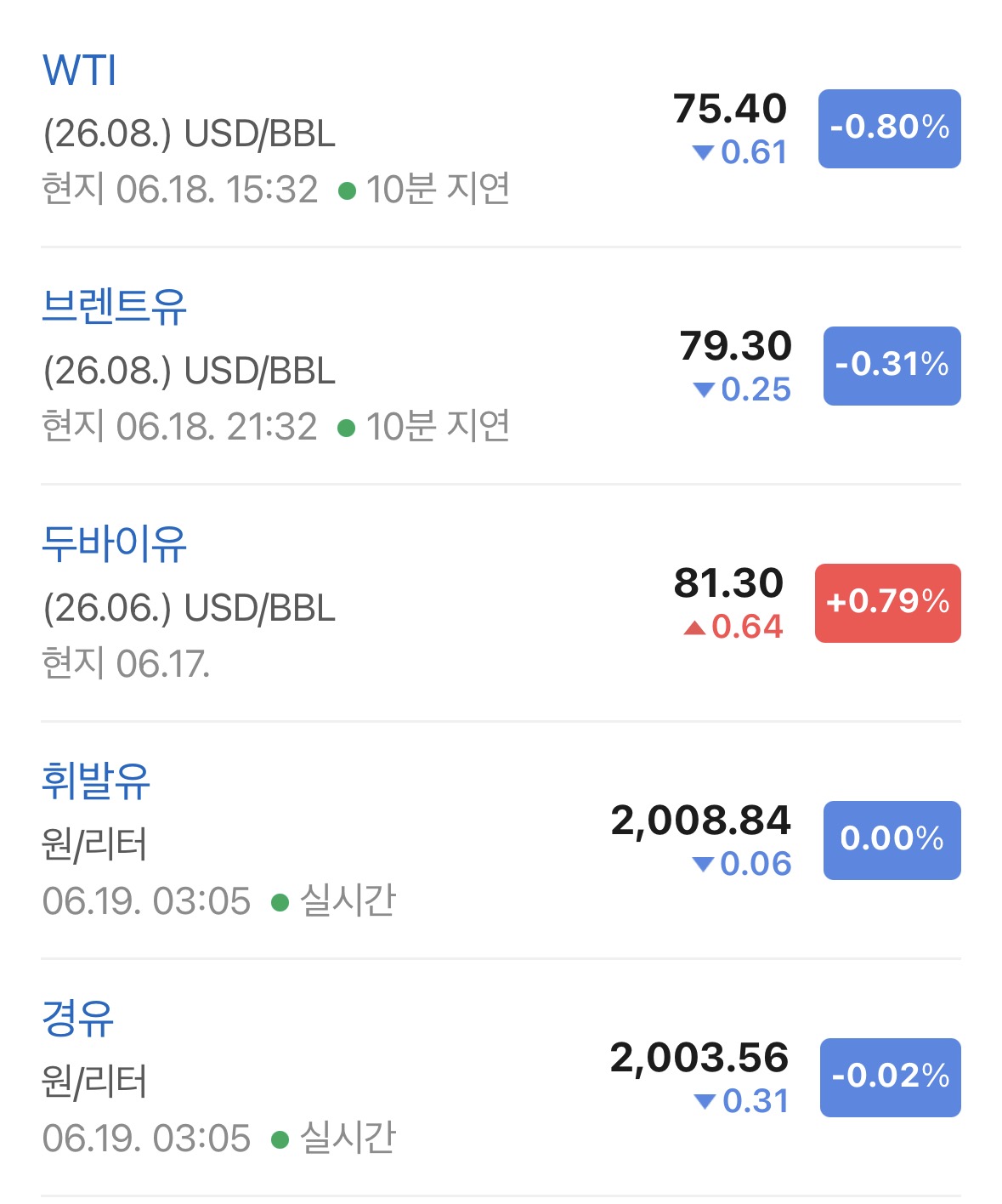Click the green dot beside 휘발유 실시간
This screenshot has width=1002, height=1204.
[280, 902]
